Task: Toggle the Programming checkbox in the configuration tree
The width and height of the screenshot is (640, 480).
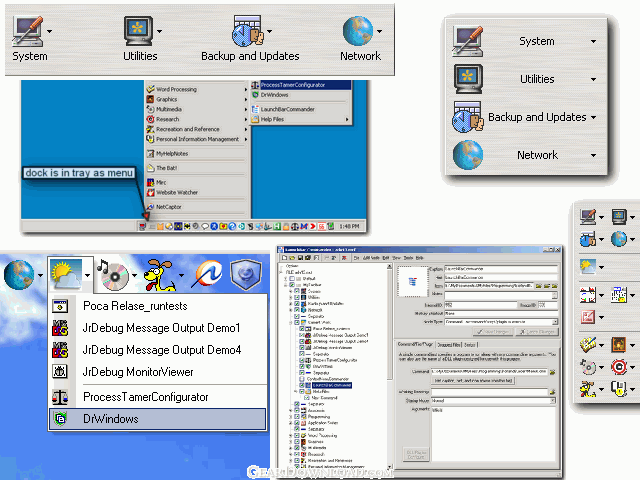Action: [297, 417]
